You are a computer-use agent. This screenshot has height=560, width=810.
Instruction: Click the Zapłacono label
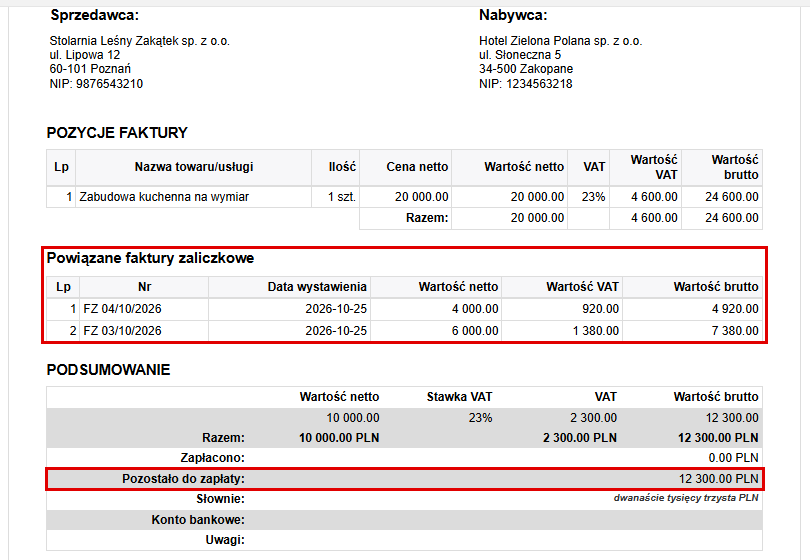point(212,458)
